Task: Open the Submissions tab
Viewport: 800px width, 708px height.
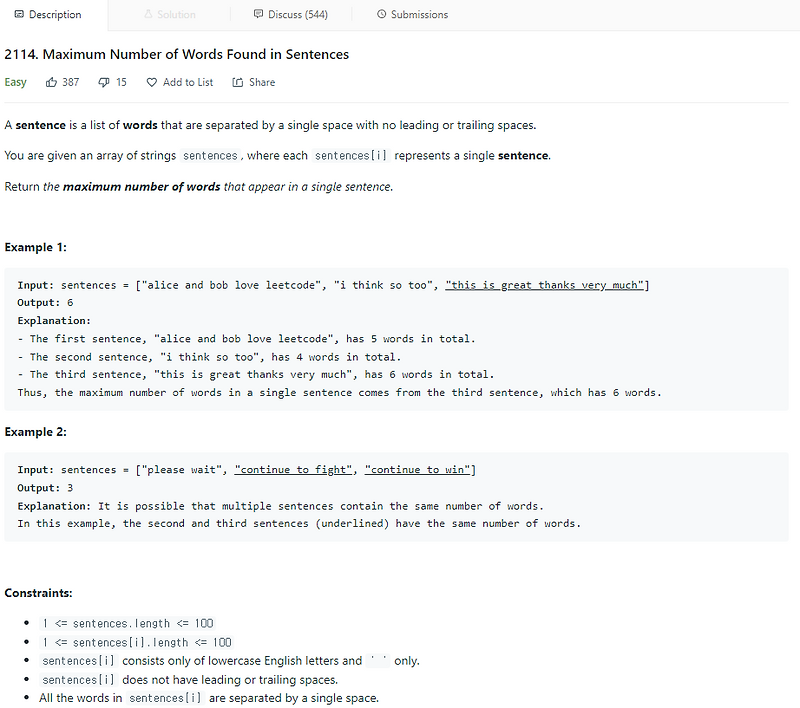Action: [x=418, y=14]
